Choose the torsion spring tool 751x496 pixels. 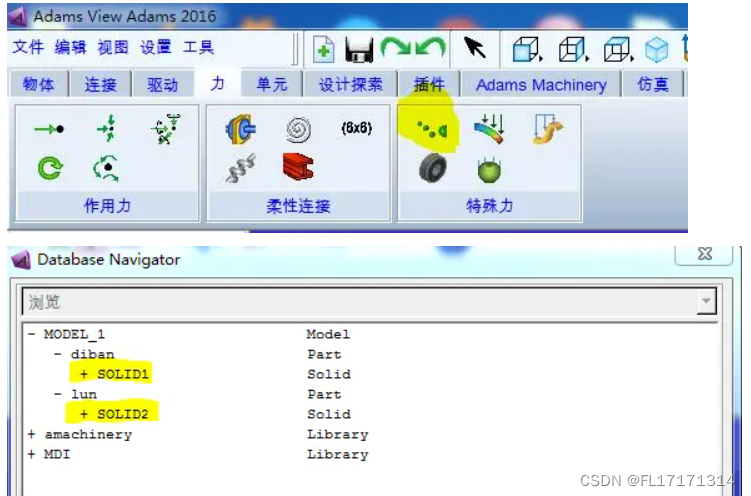(x=299, y=129)
